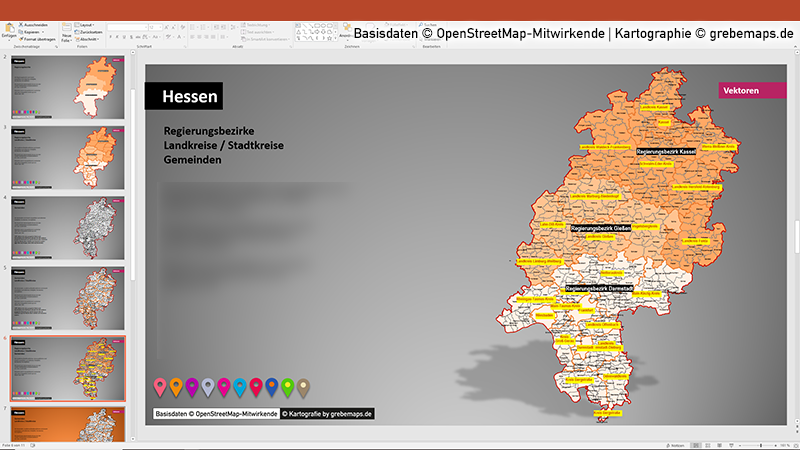Click Format übertragen painter icon
The height and width of the screenshot is (450, 800).
pos(36,37)
